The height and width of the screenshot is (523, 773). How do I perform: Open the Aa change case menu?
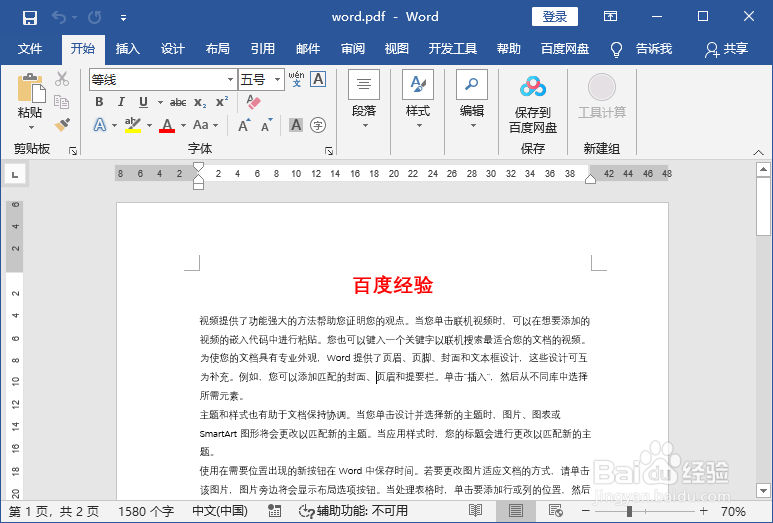[205, 125]
